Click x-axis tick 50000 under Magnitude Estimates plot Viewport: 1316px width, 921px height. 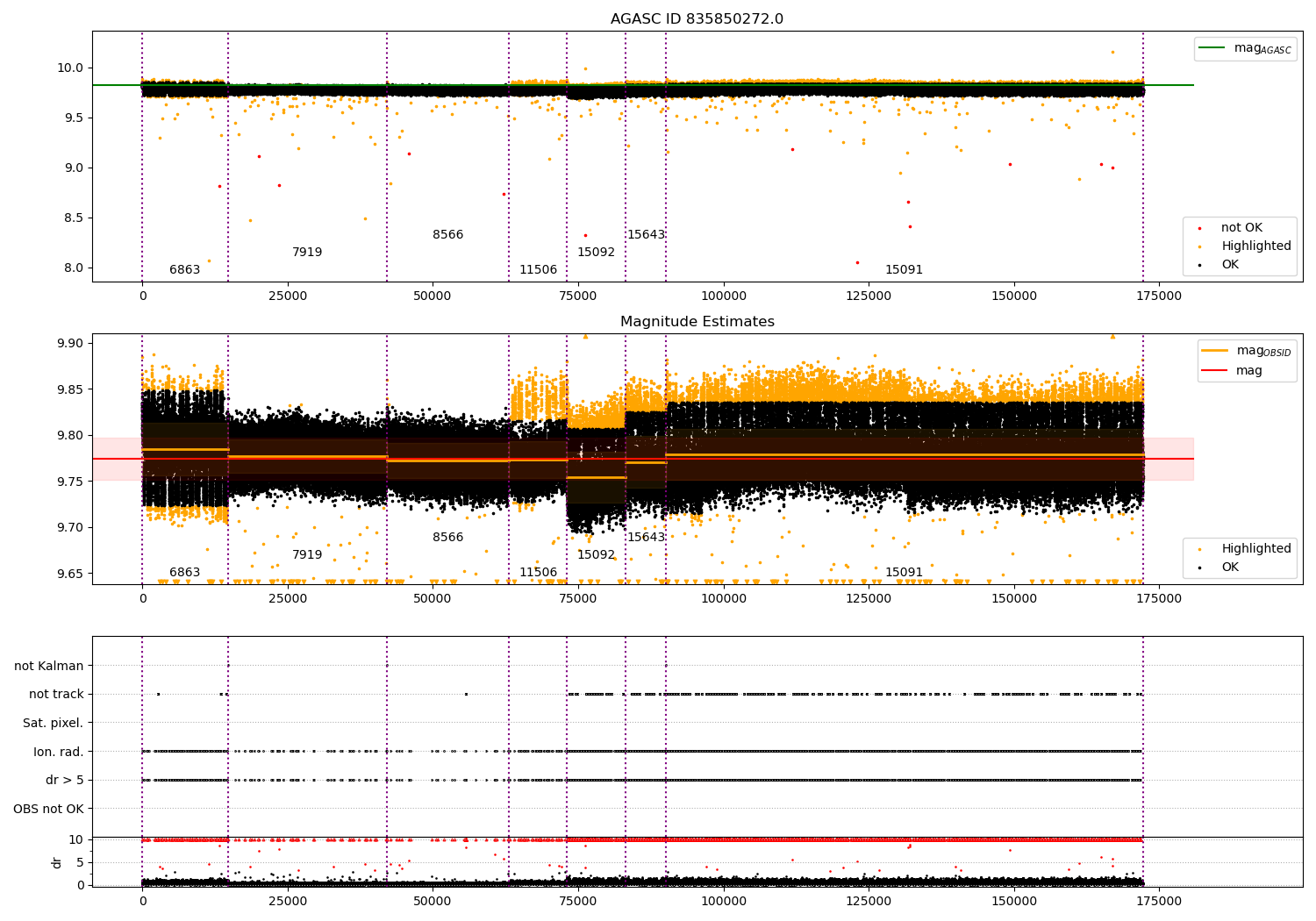[433, 599]
